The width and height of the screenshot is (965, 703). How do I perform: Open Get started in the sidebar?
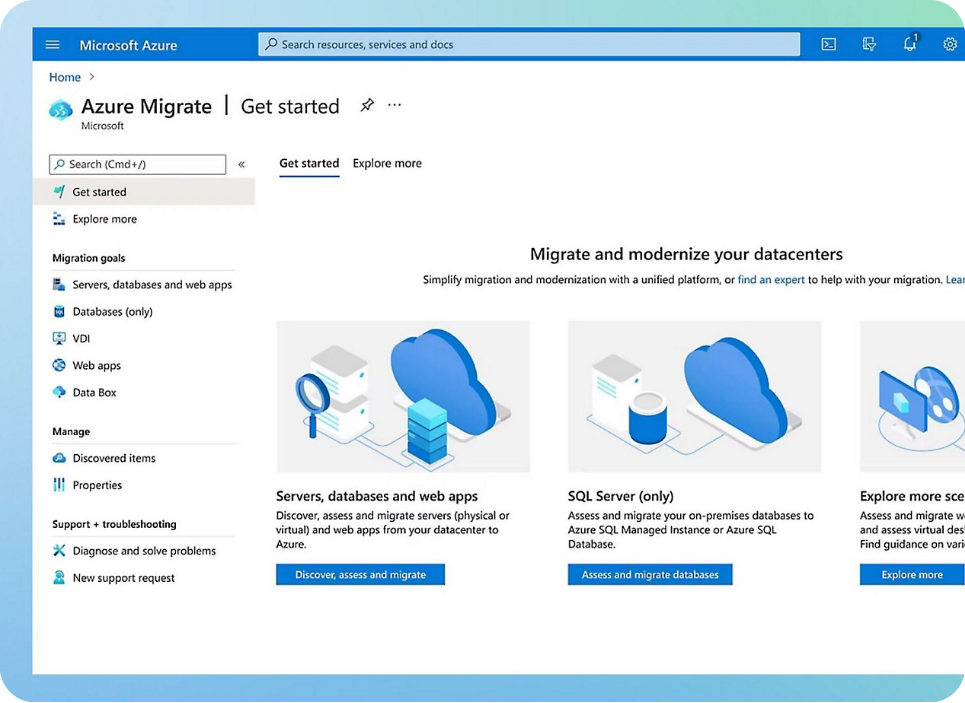[144, 191]
